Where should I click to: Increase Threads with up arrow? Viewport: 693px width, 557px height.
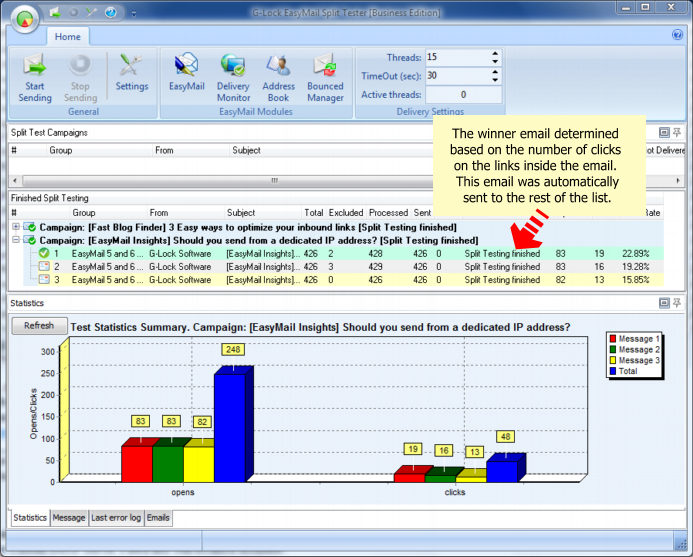(495, 53)
